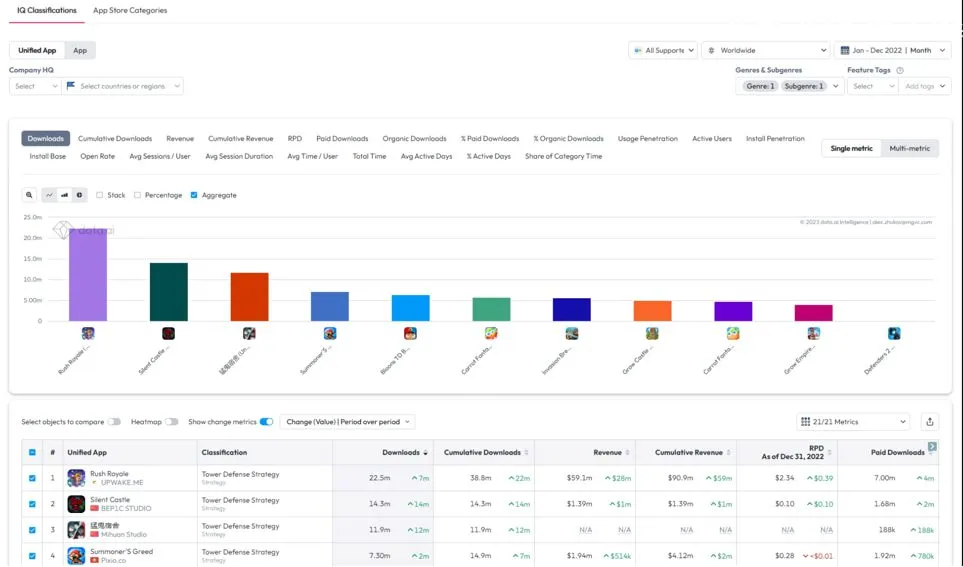Click the Rush Royale app icon under chart
963x567 pixels.
(88, 334)
